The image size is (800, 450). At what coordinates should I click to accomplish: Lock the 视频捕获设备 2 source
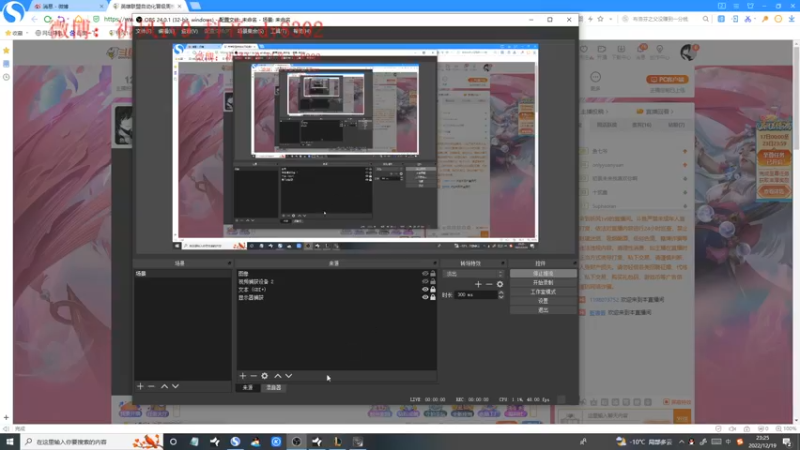(433, 281)
